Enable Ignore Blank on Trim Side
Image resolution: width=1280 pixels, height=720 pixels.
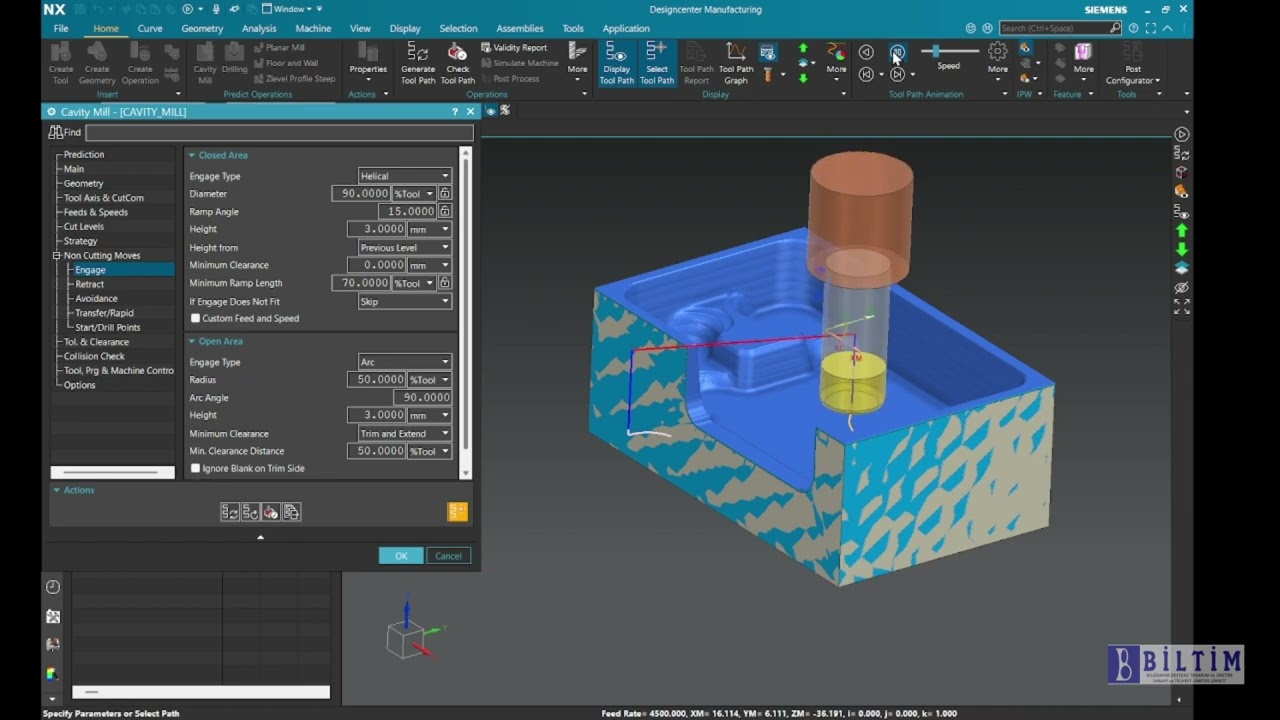click(195, 468)
